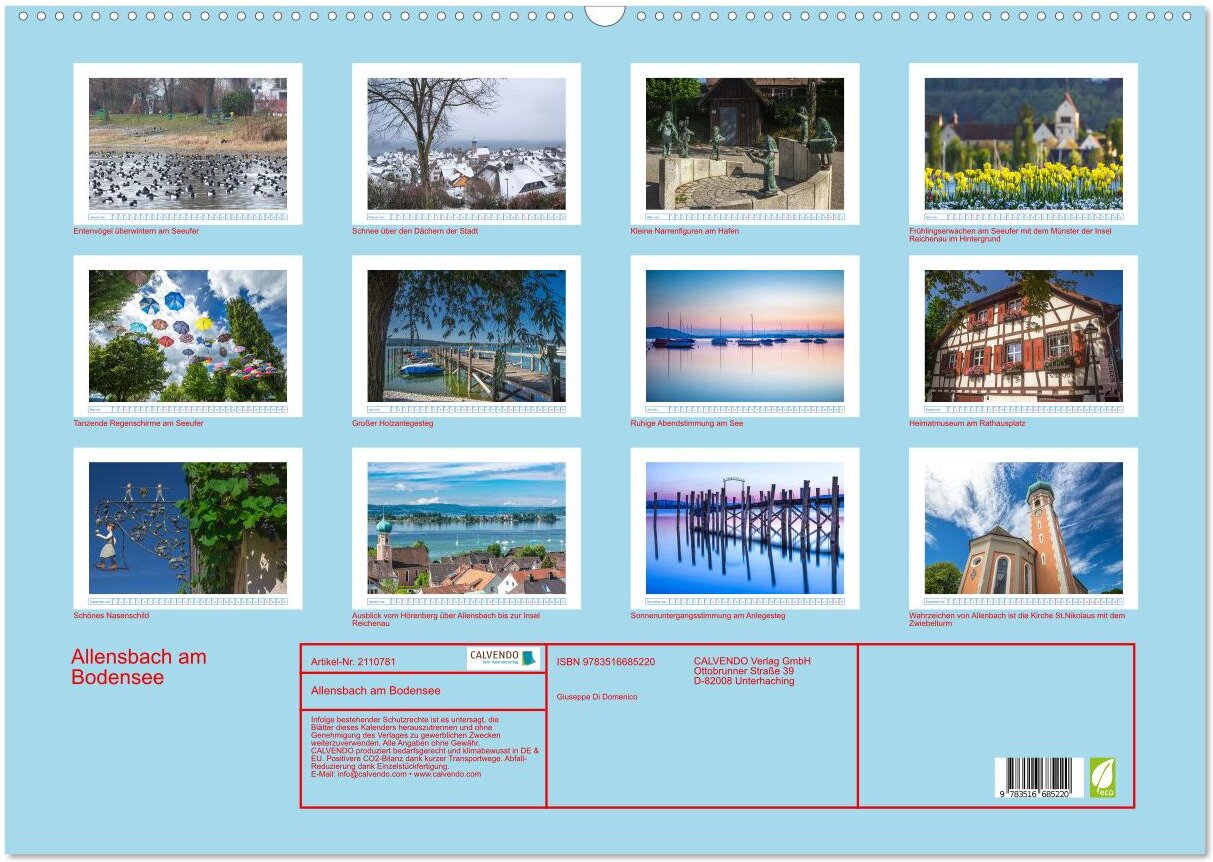Screen dimensions: 1213x862
Task: Select the sunset pier posts photo
Action: [x=744, y=527]
